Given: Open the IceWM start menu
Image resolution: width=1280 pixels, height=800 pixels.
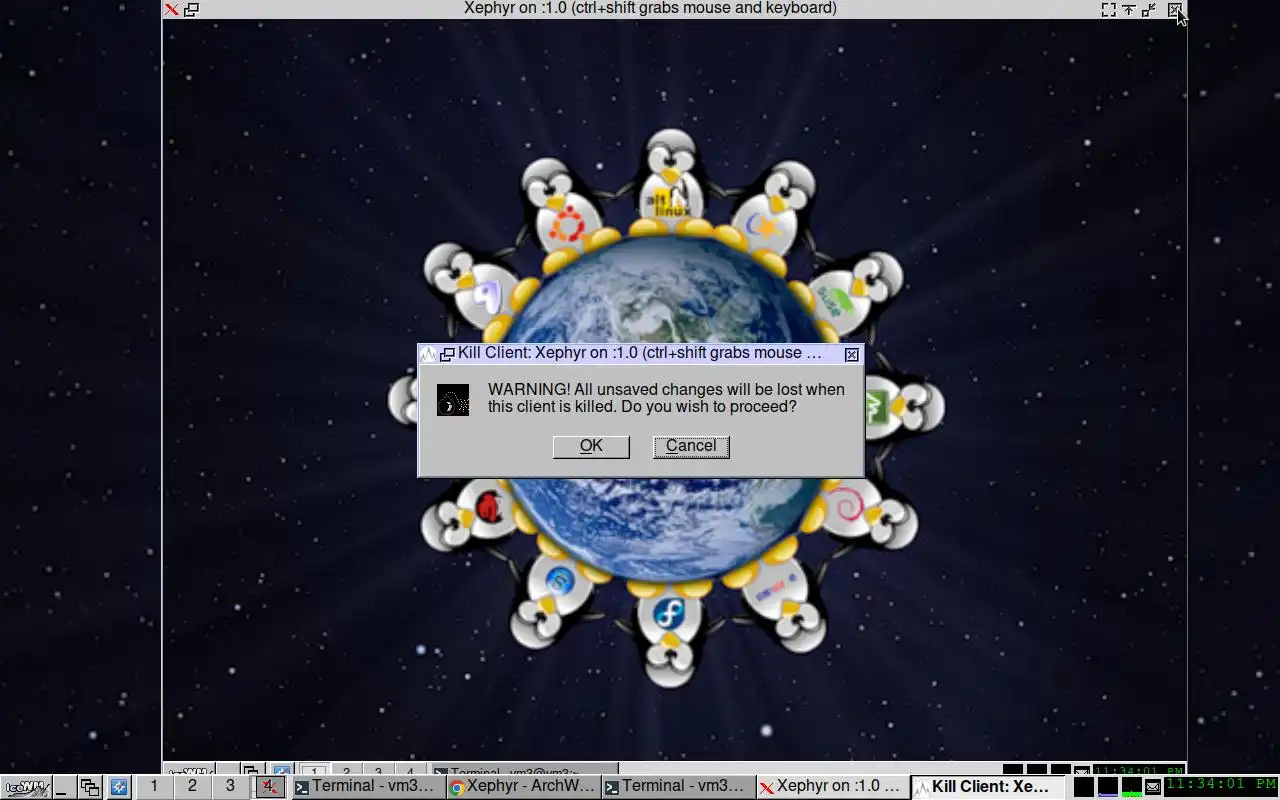Looking at the screenshot, I should (x=25, y=787).
